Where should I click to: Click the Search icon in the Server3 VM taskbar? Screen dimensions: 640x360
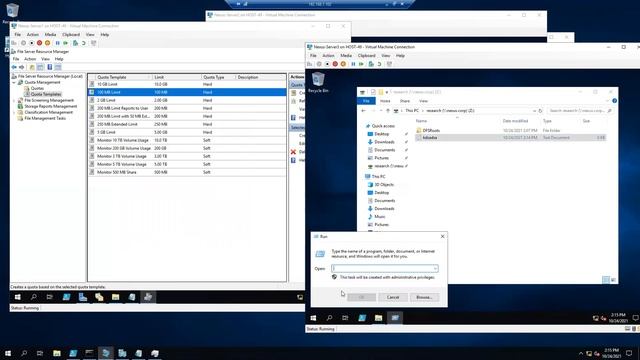(329, 318)
